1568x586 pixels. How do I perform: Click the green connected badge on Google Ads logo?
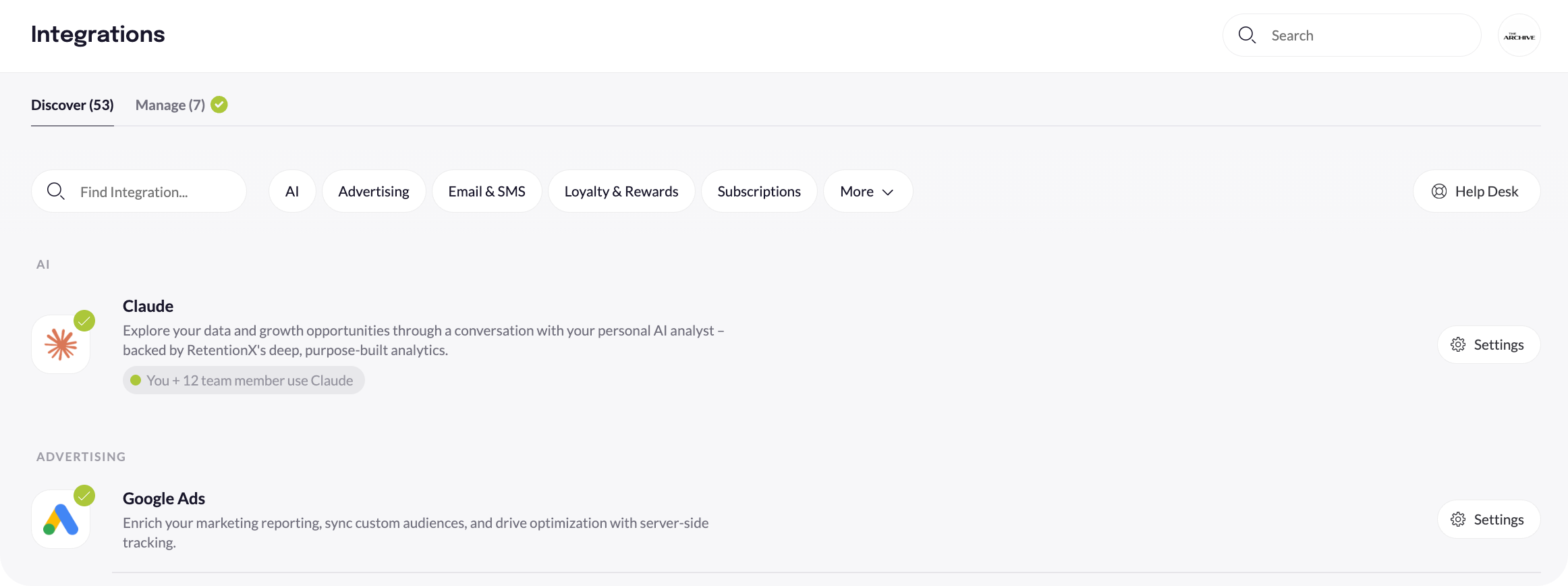pos(84,496)
